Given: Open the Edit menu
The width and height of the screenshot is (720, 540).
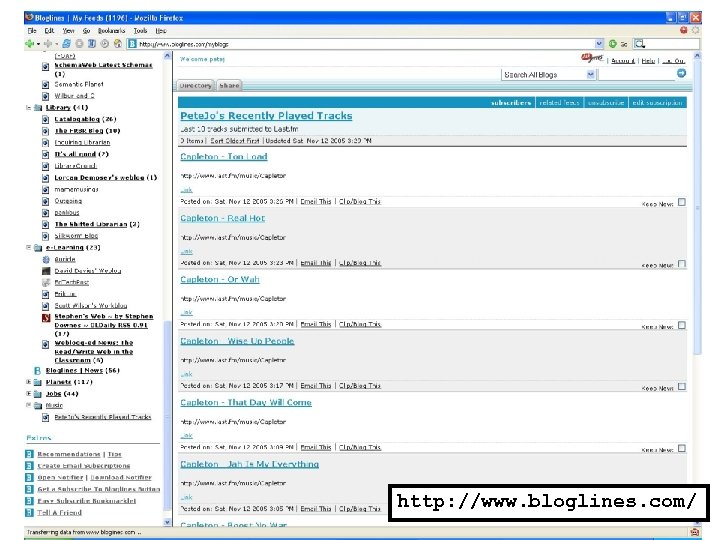Looking at the screenshot, I should (x=49, y=31).
